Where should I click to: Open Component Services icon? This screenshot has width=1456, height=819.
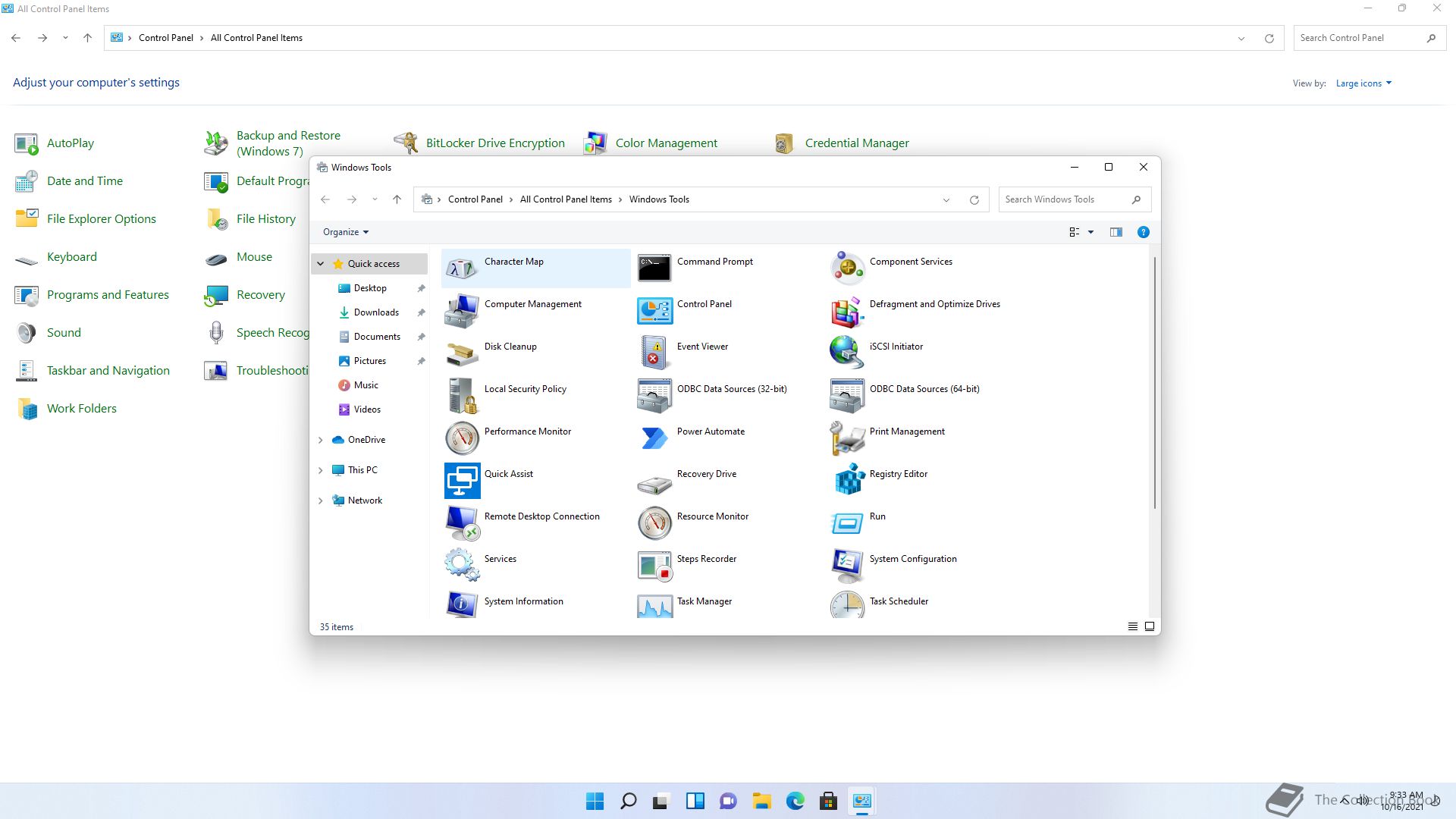(x=847, y=268)
